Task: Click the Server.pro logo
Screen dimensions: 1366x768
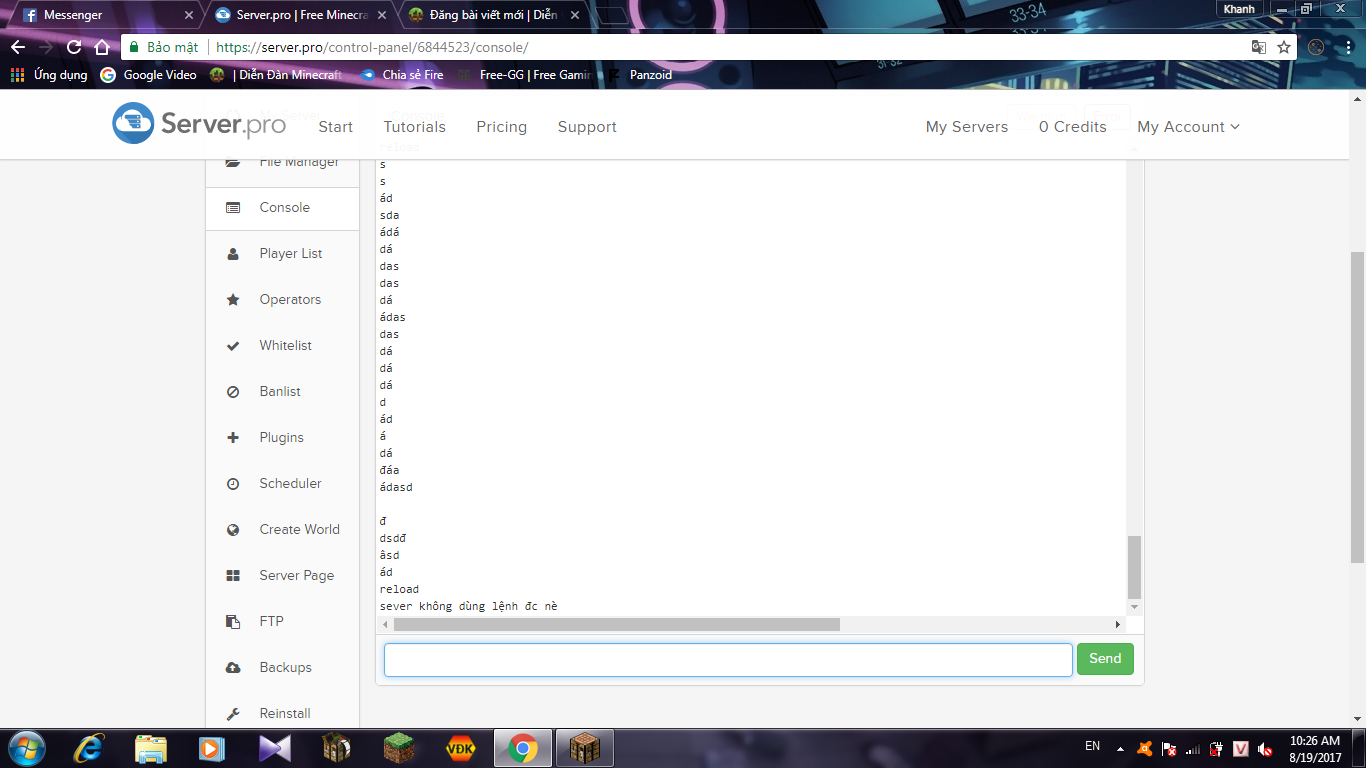Action: click(199, 124)
